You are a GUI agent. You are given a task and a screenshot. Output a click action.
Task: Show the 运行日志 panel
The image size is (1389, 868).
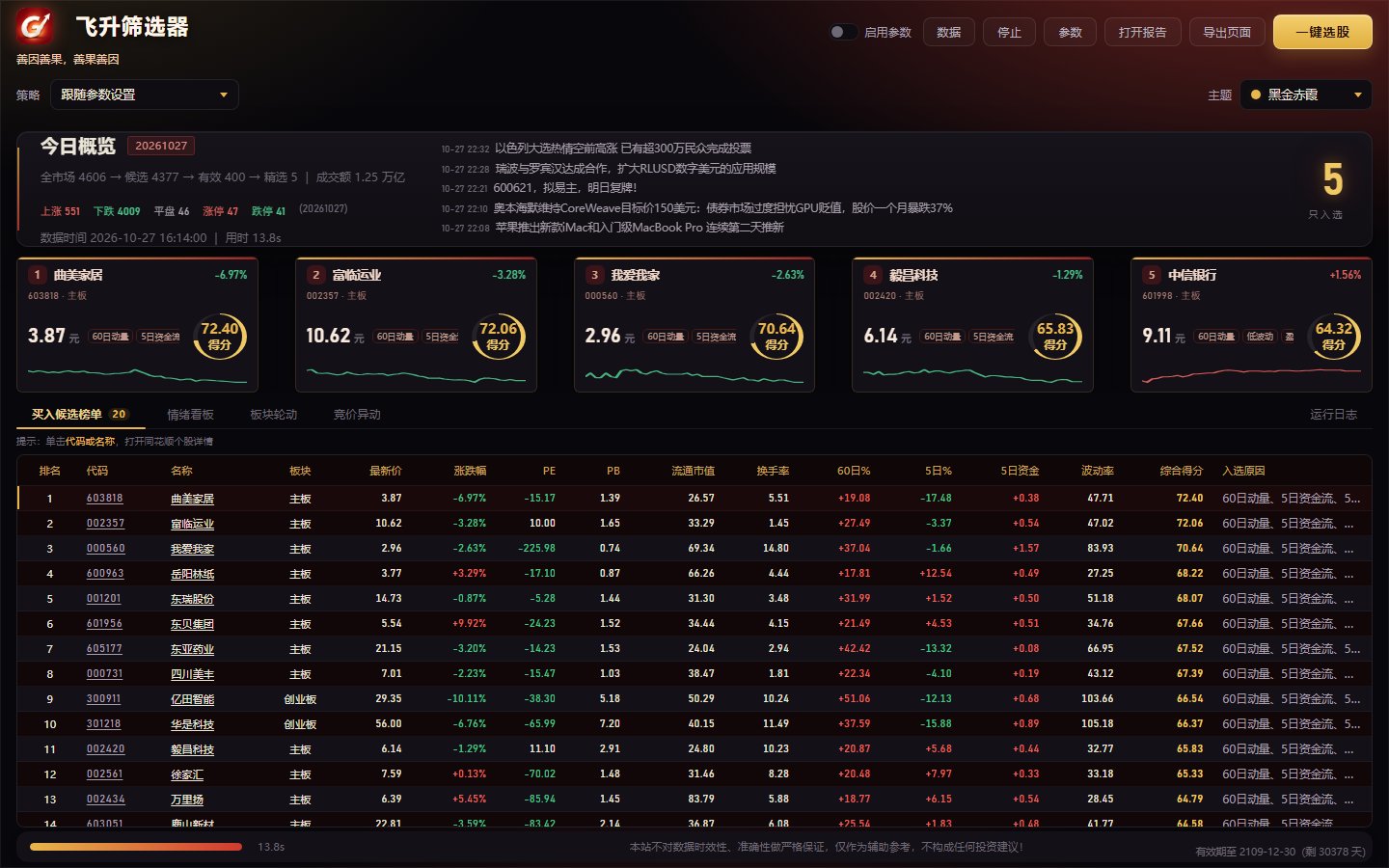point(1333,415)
